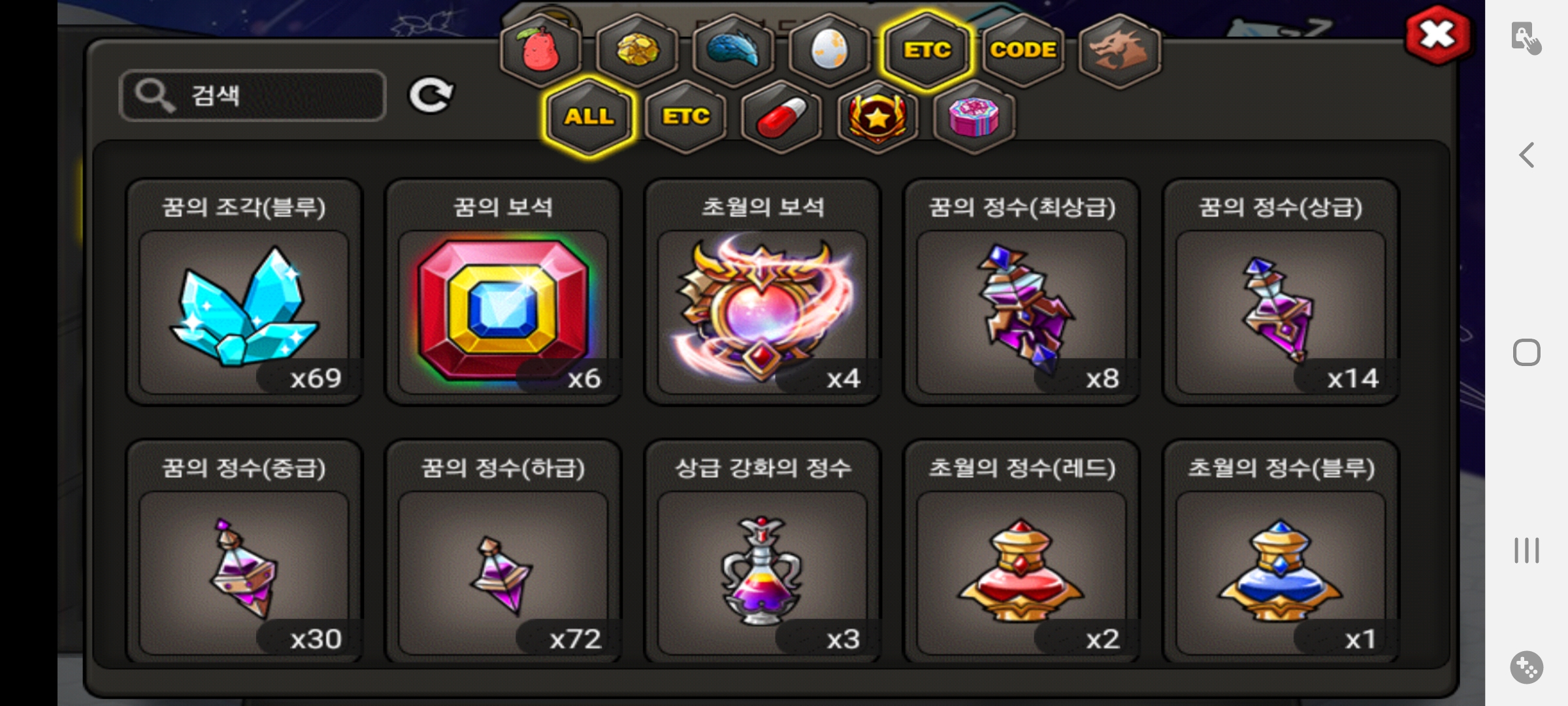Open the CODE tab
1568x706 pixels.
pos(1022,50)
